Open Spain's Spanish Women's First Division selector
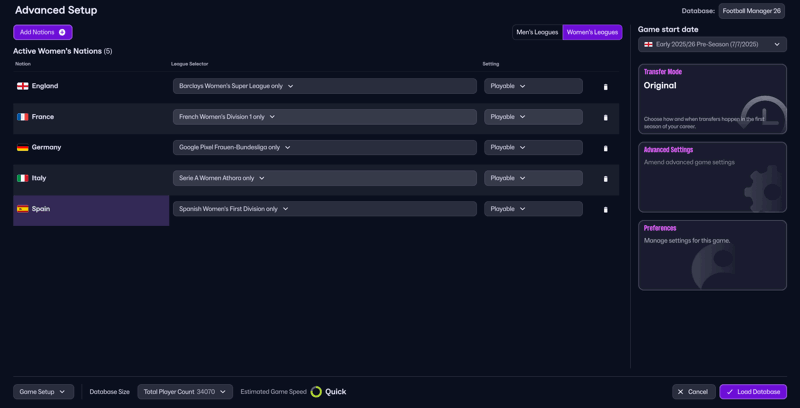The width and height of the screenshot is (800, 408). [324, 209]
